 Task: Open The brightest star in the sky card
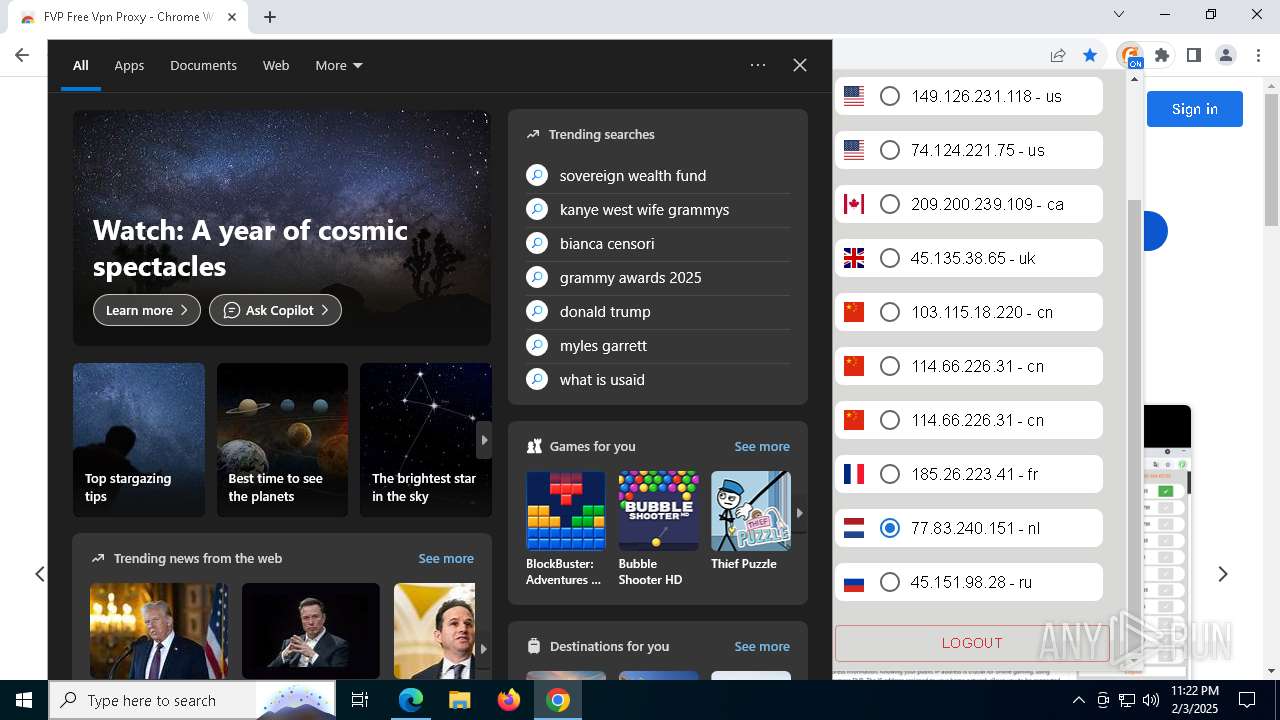click(426, 440)
